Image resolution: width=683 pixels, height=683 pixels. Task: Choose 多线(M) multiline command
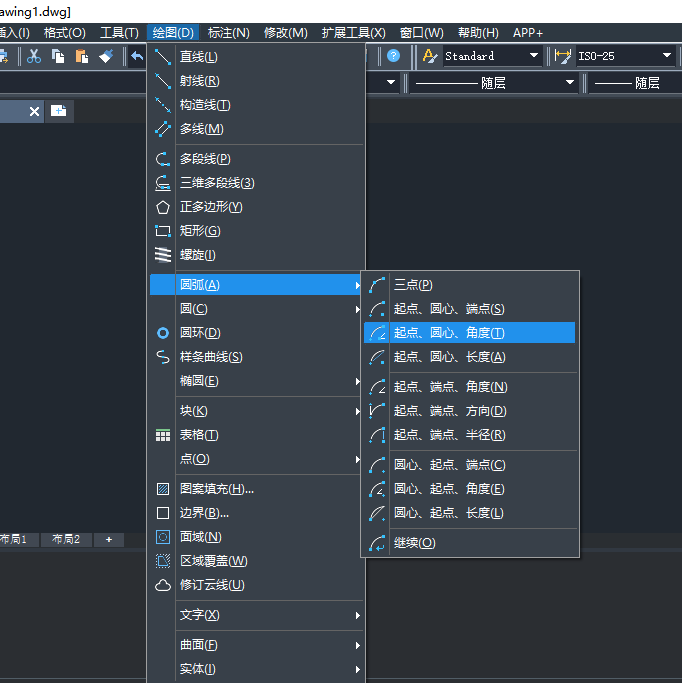point(255,129)
